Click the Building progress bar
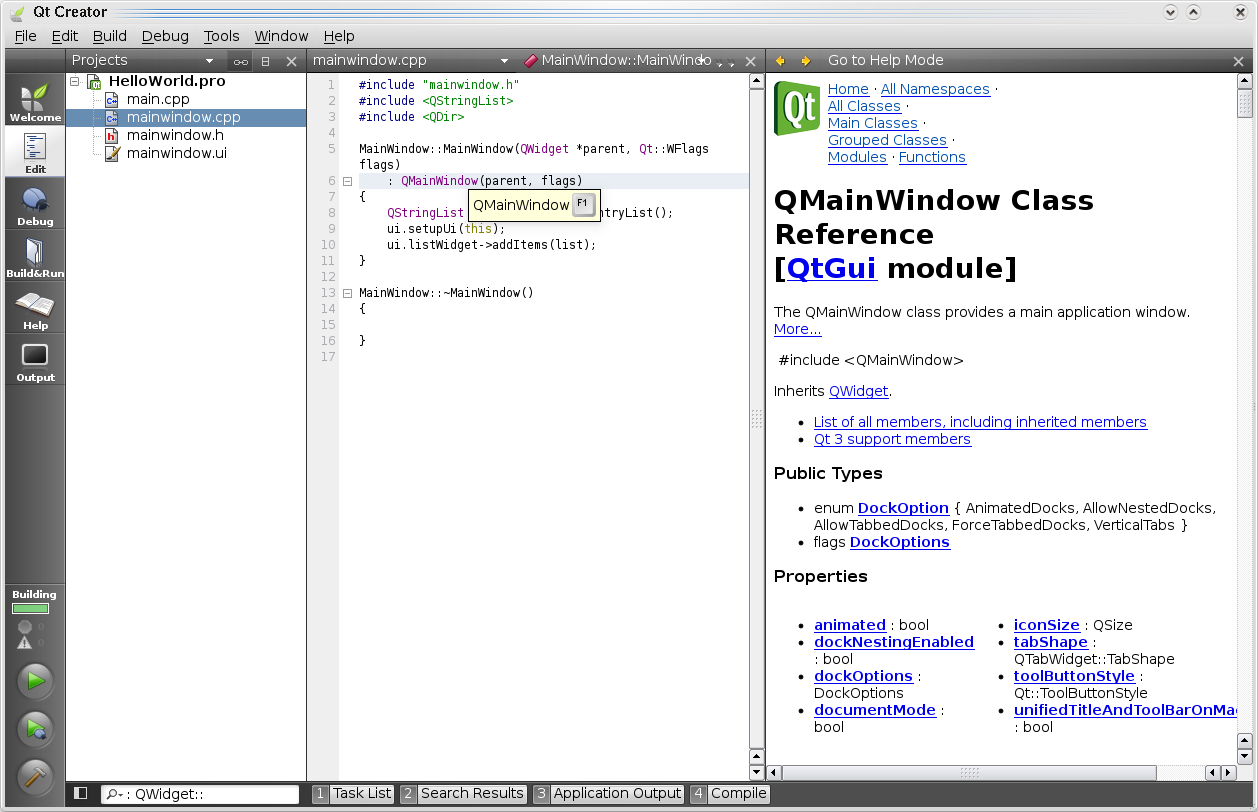This screenshot has width=1258, height=812. point(30,608)
